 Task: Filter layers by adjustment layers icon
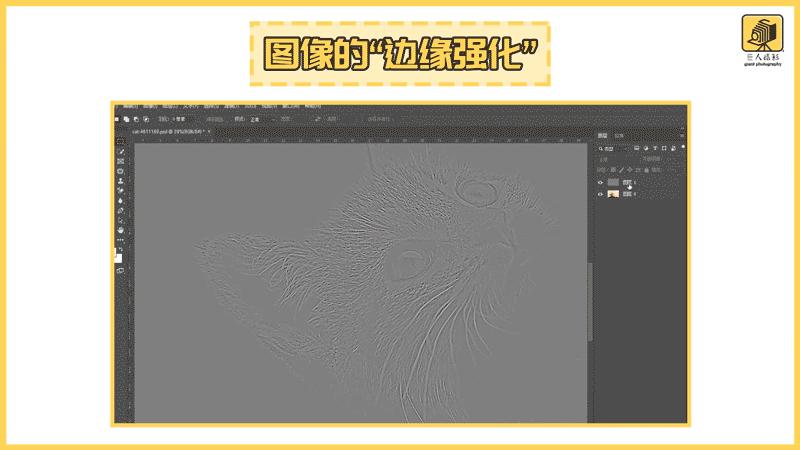tap(646, 148)
